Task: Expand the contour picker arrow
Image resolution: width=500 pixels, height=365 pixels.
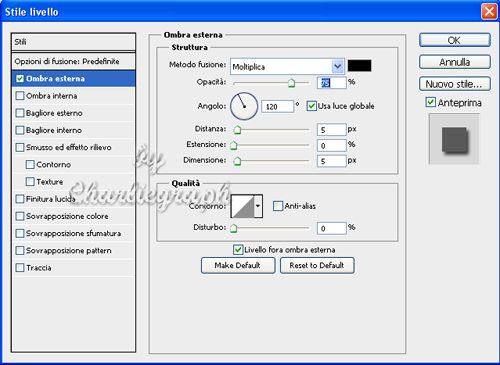Action: [x=258, y=206]
